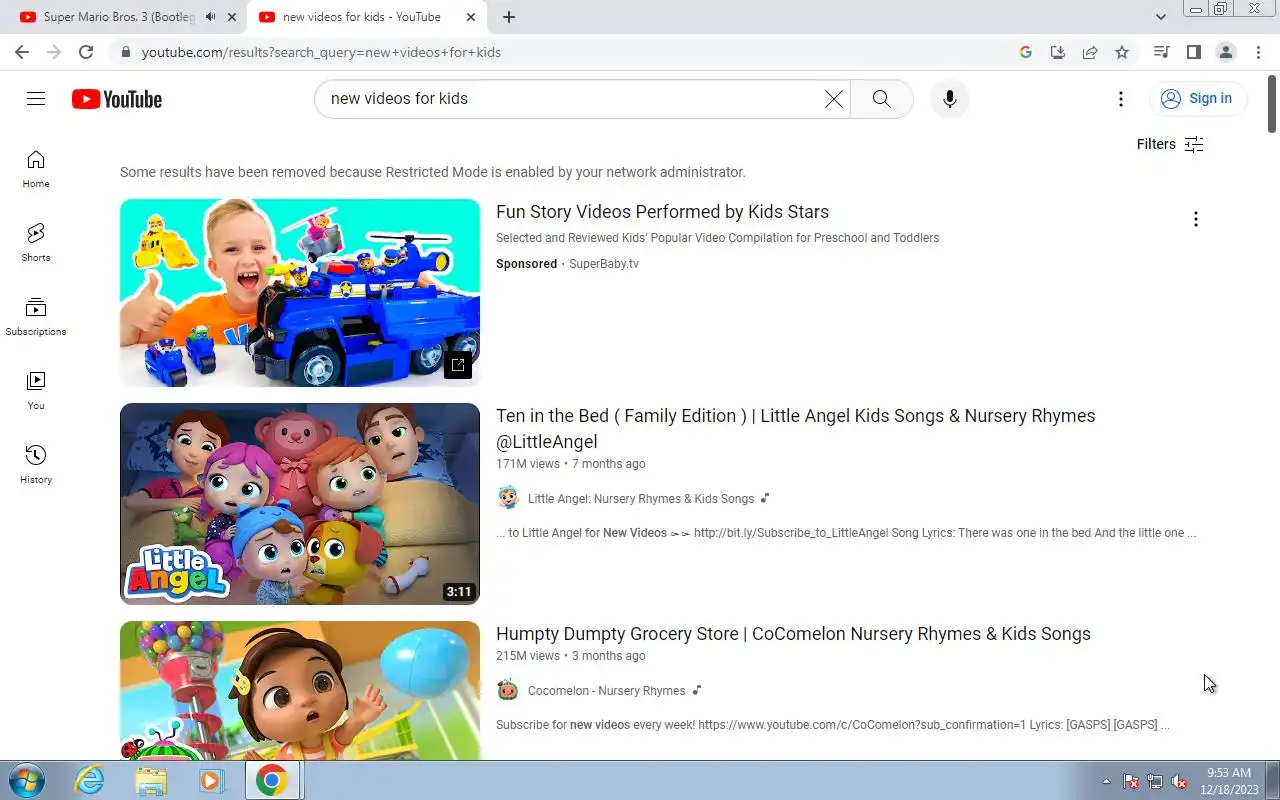Screen dimensions: 1280x800
Task: Open the media player taskbar icon
Action: (x=212, y=780)
